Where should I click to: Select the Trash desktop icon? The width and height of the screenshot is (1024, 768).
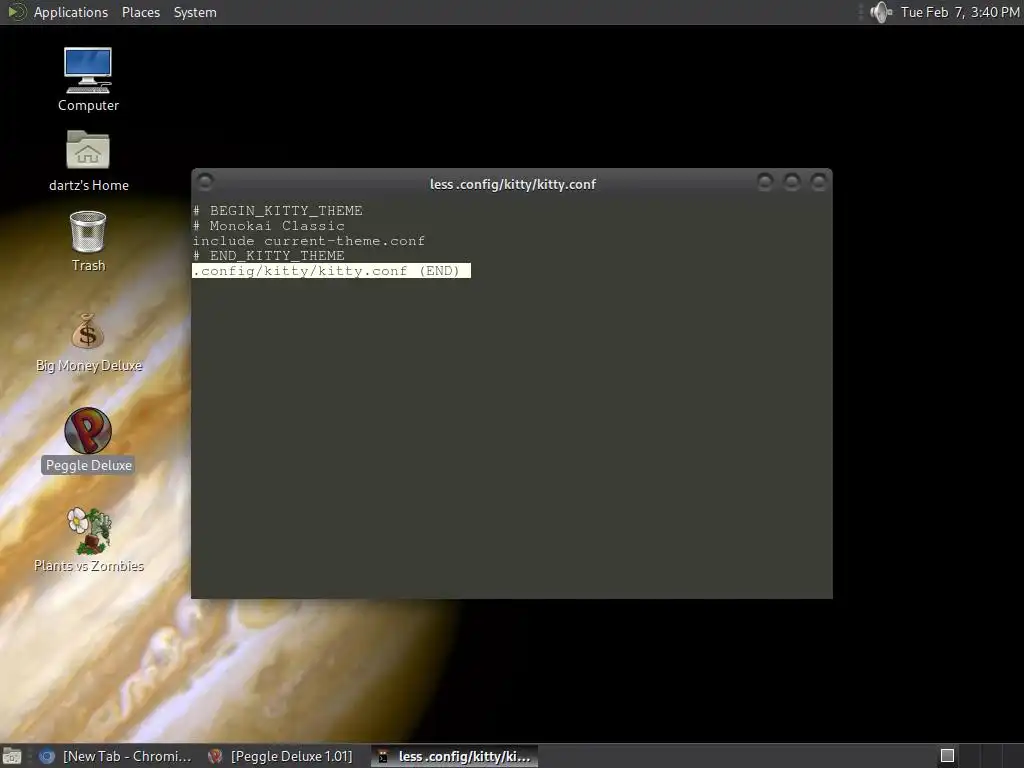(88, 241)
